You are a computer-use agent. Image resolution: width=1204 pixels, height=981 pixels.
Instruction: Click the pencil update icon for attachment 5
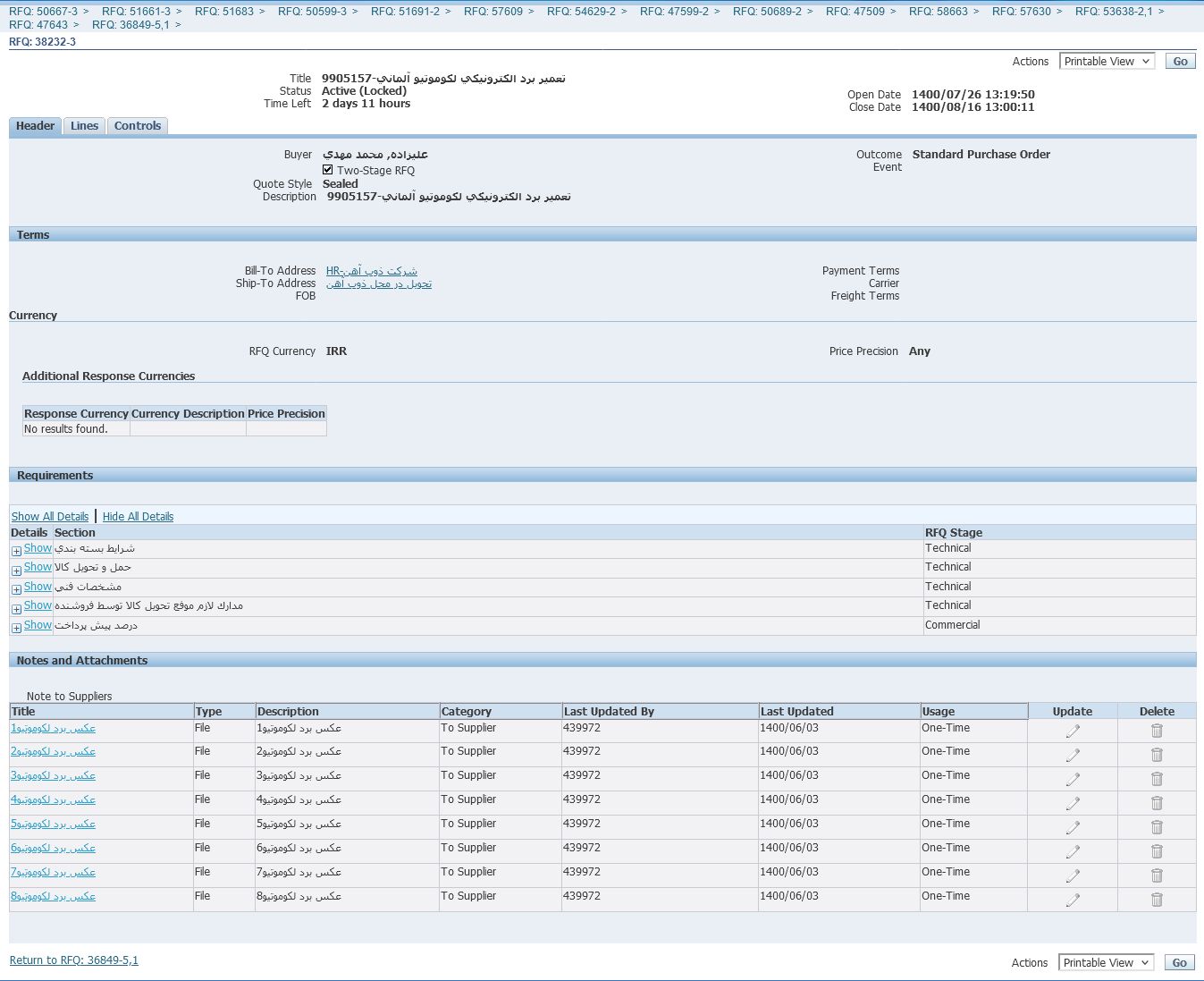(1073, 827)
